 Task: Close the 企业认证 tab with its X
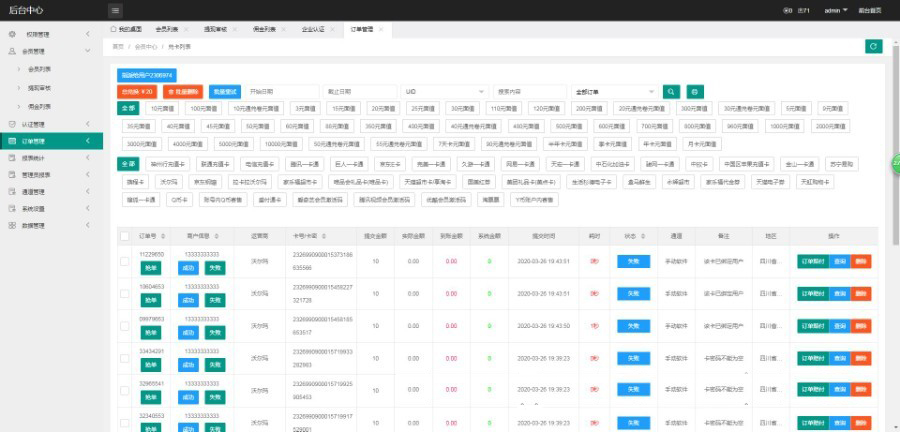point(332,30)
